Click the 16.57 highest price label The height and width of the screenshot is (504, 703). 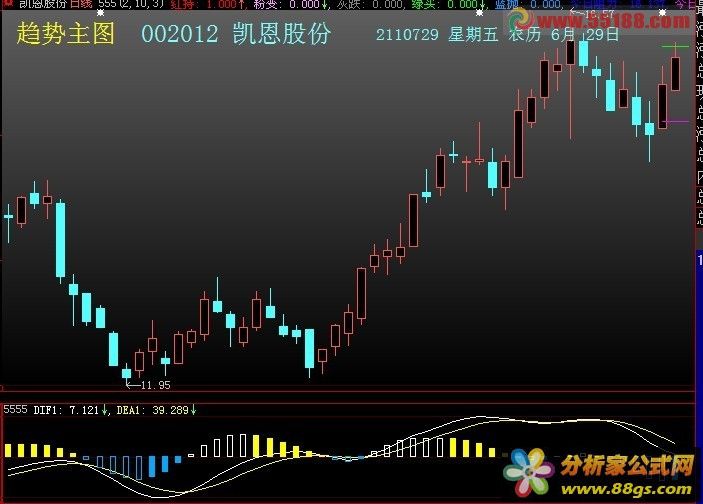pyautogui.click(x=599, y=15)
